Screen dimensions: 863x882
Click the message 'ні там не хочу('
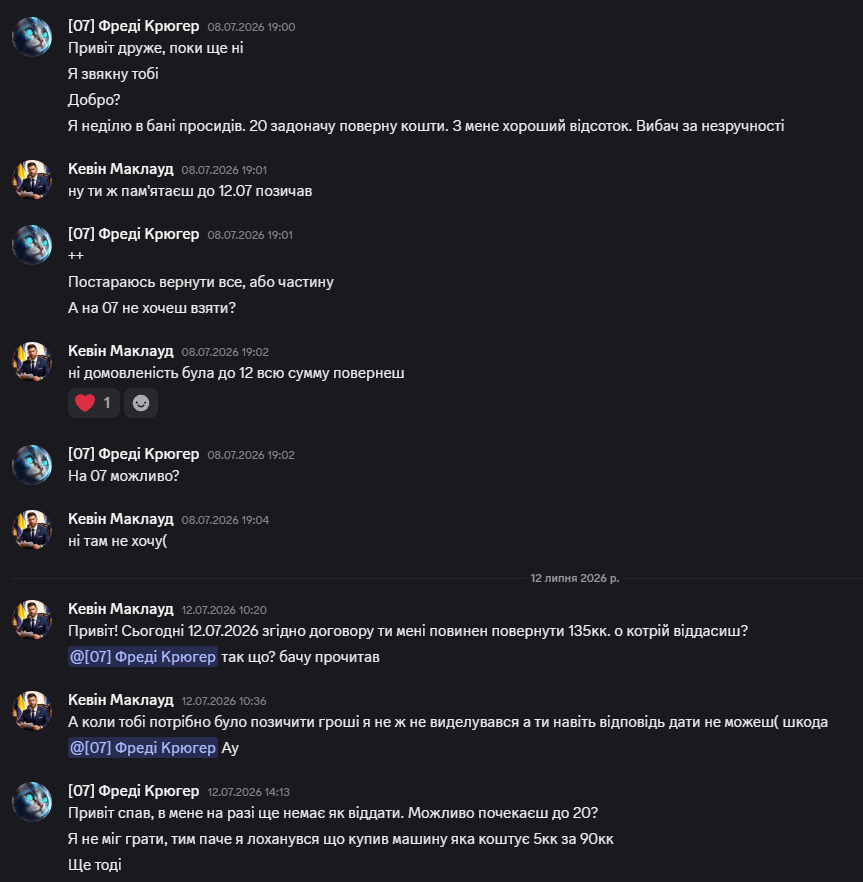coord(118,541)
